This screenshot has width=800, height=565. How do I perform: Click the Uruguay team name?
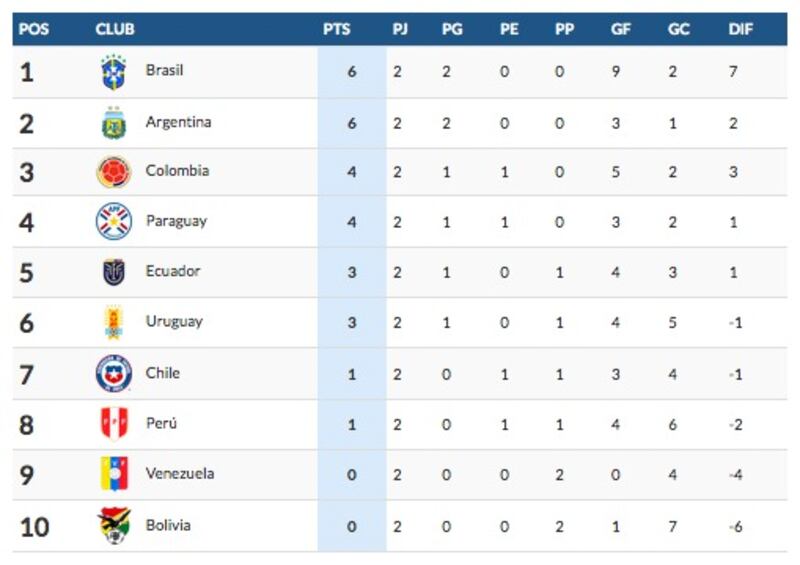[x=174, y=322]
